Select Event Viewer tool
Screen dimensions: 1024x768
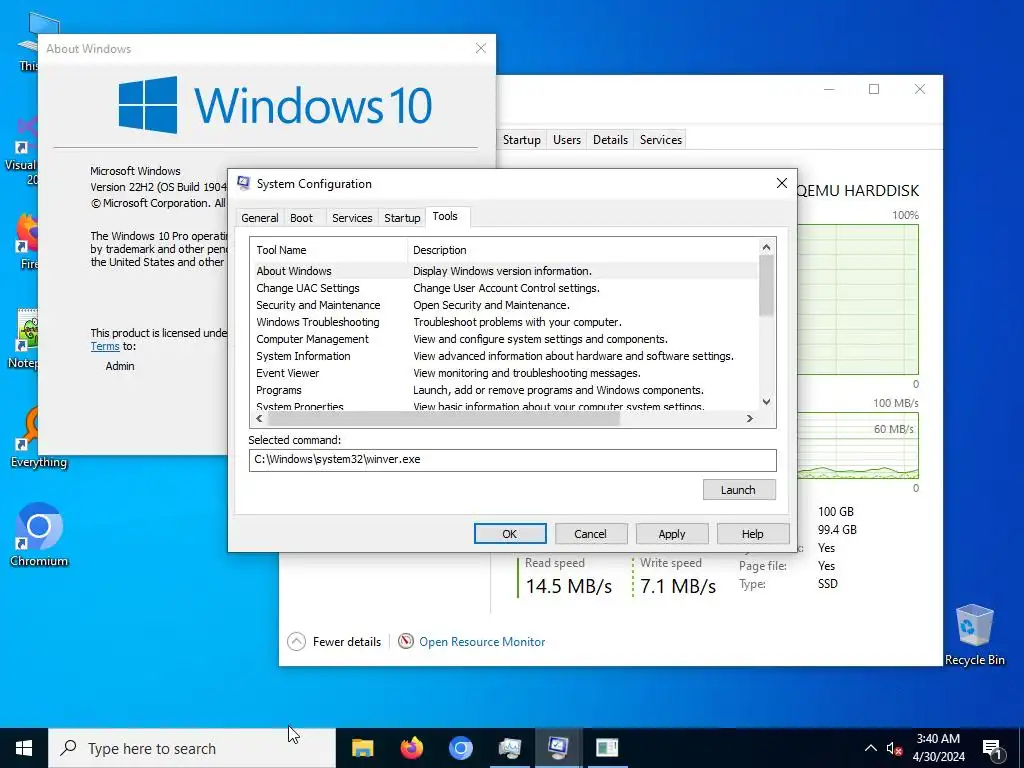[504, 373]
